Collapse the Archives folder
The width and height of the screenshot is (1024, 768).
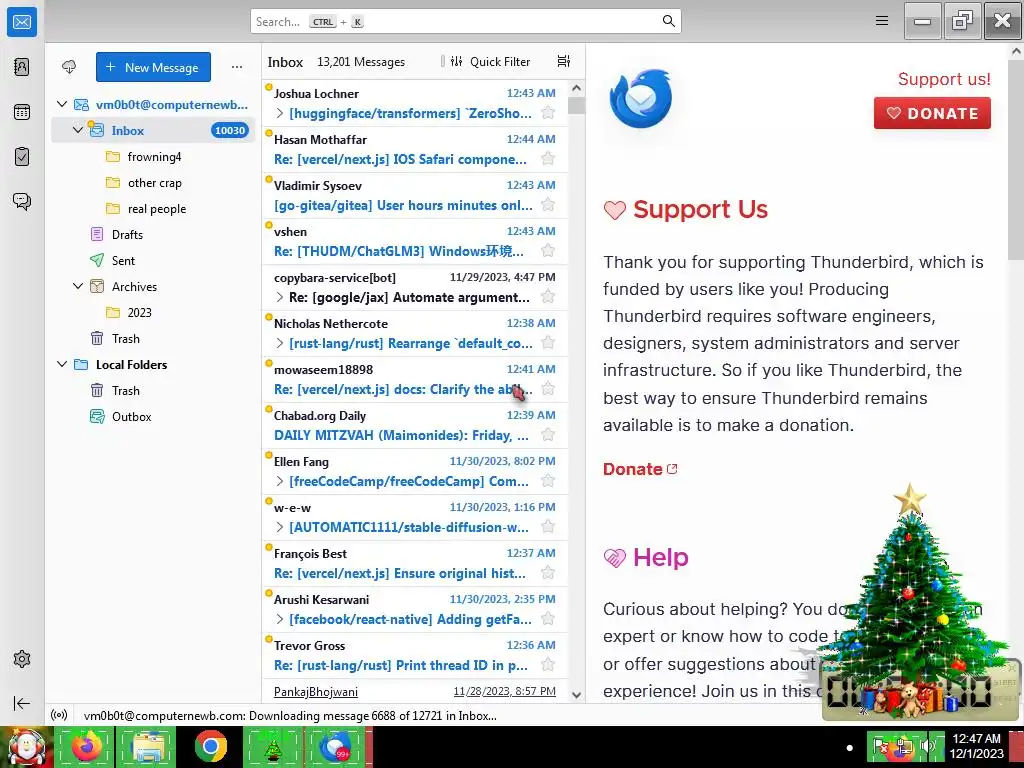tap(78, 286)
